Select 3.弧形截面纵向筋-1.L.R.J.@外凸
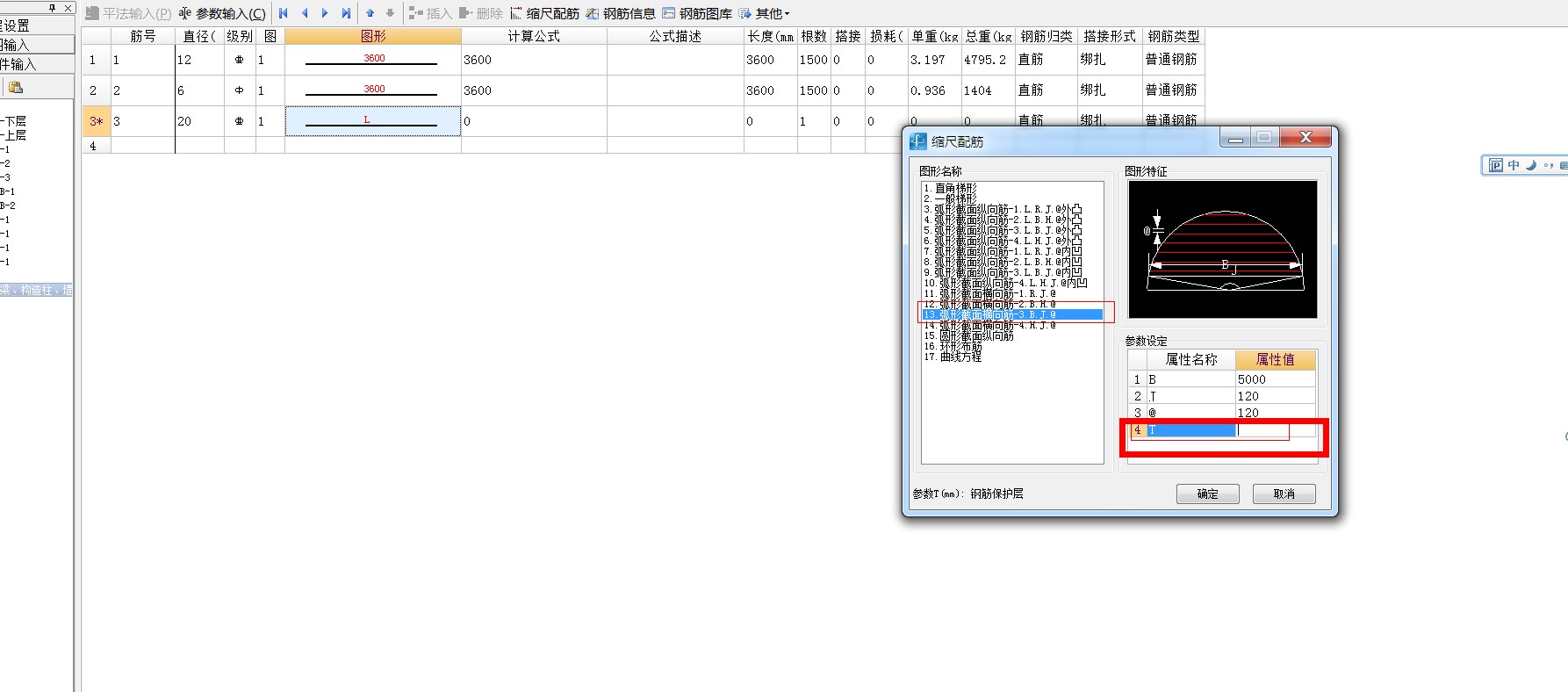This screenshot has height=692, width=1568. pyautogui.click(x=1003, y=209)
